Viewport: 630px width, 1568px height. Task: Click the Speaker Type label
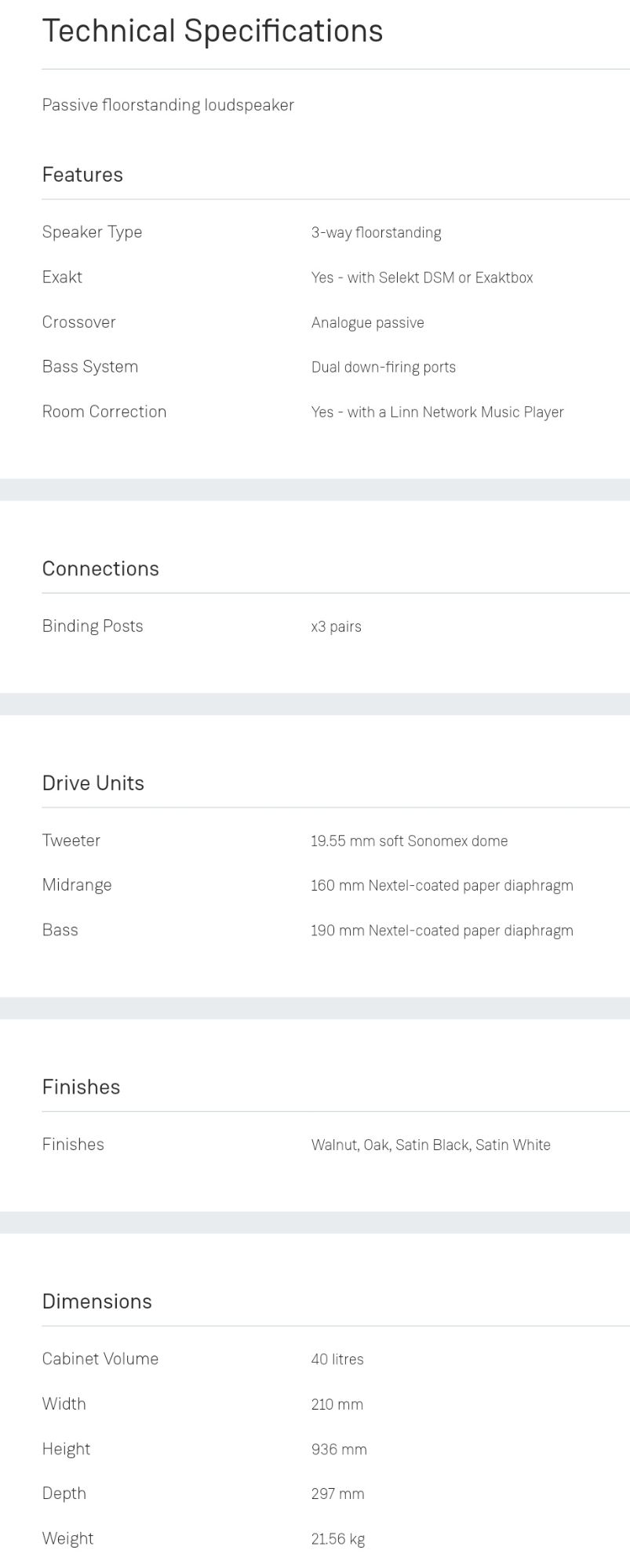point(92,232)
